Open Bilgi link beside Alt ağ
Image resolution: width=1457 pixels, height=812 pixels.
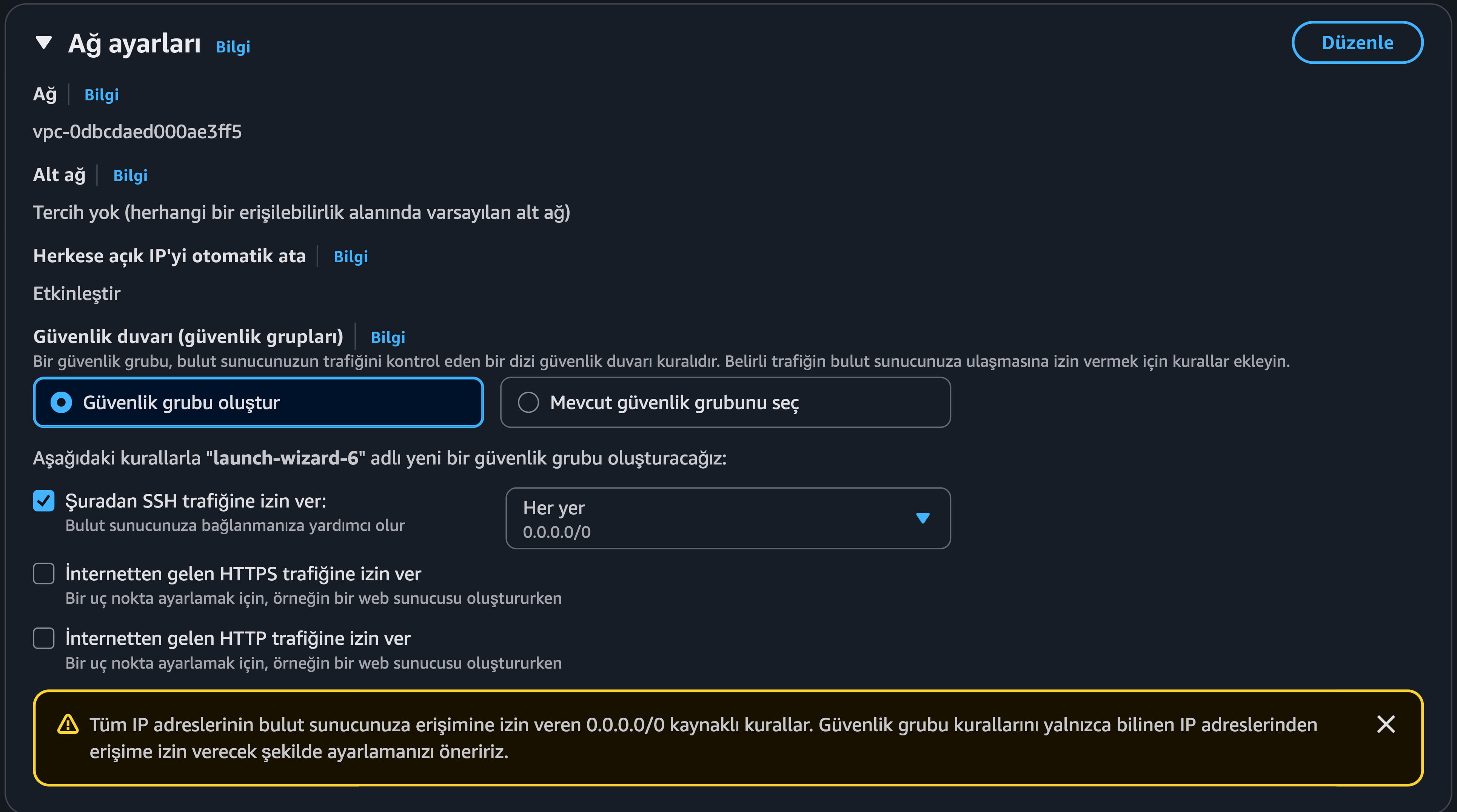coord(130,175)
